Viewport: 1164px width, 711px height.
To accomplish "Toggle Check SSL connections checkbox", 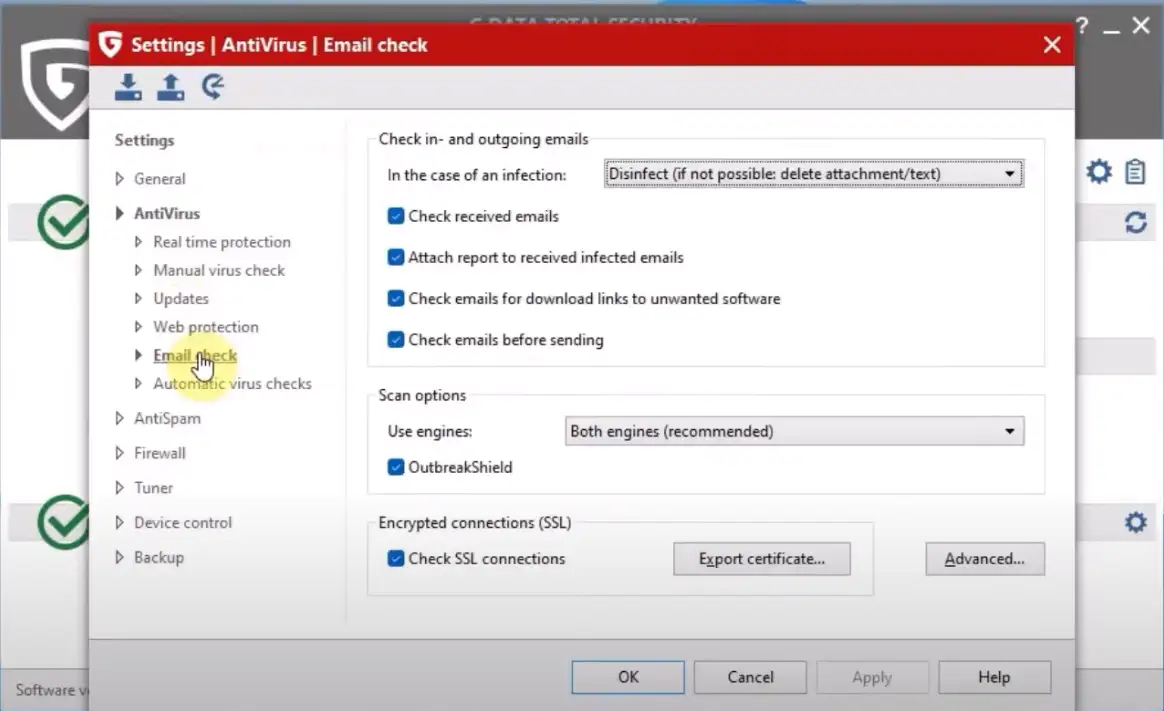I will click(396, 559).
